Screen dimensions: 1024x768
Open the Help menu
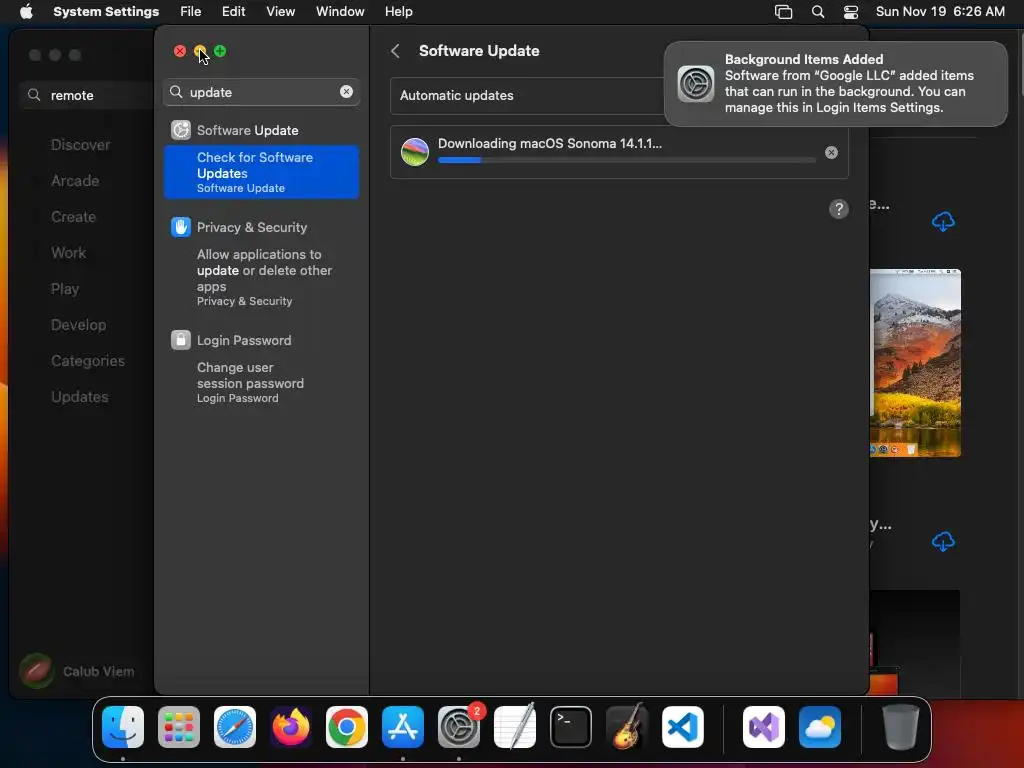coord(398,12)
